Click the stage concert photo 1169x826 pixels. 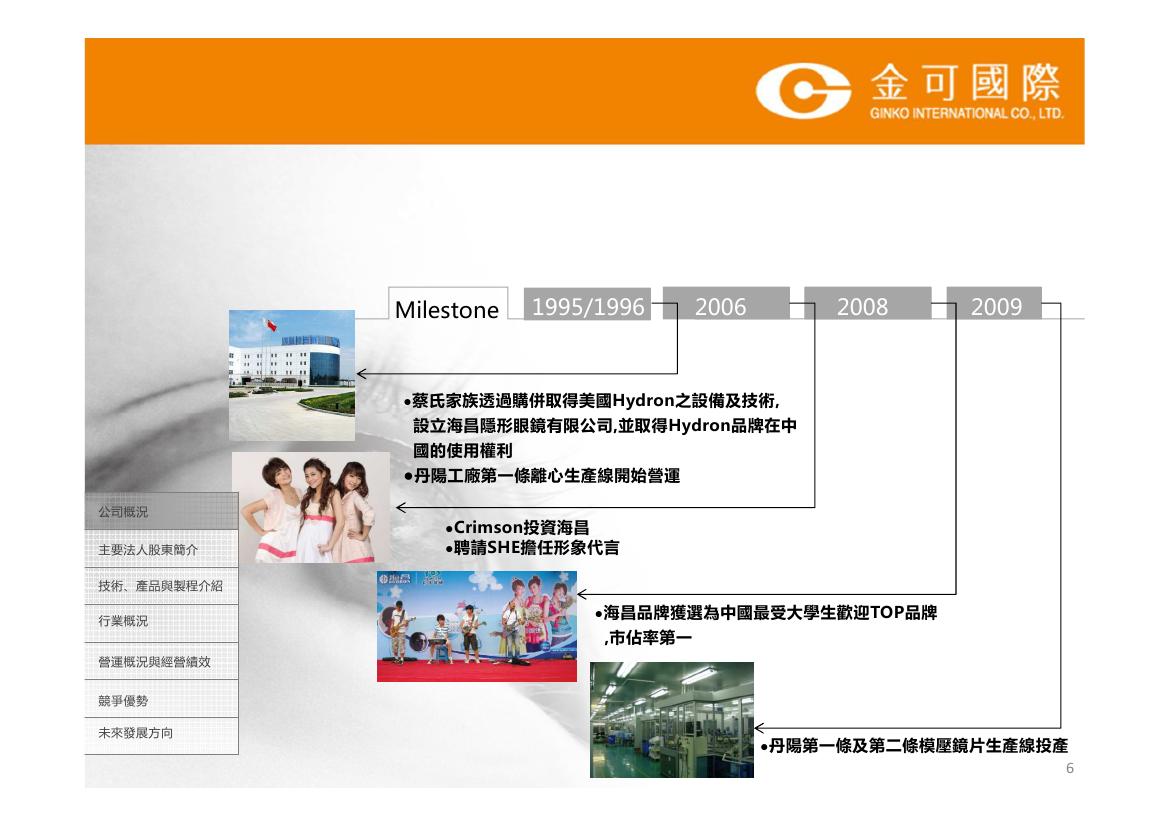pos(476,626)
